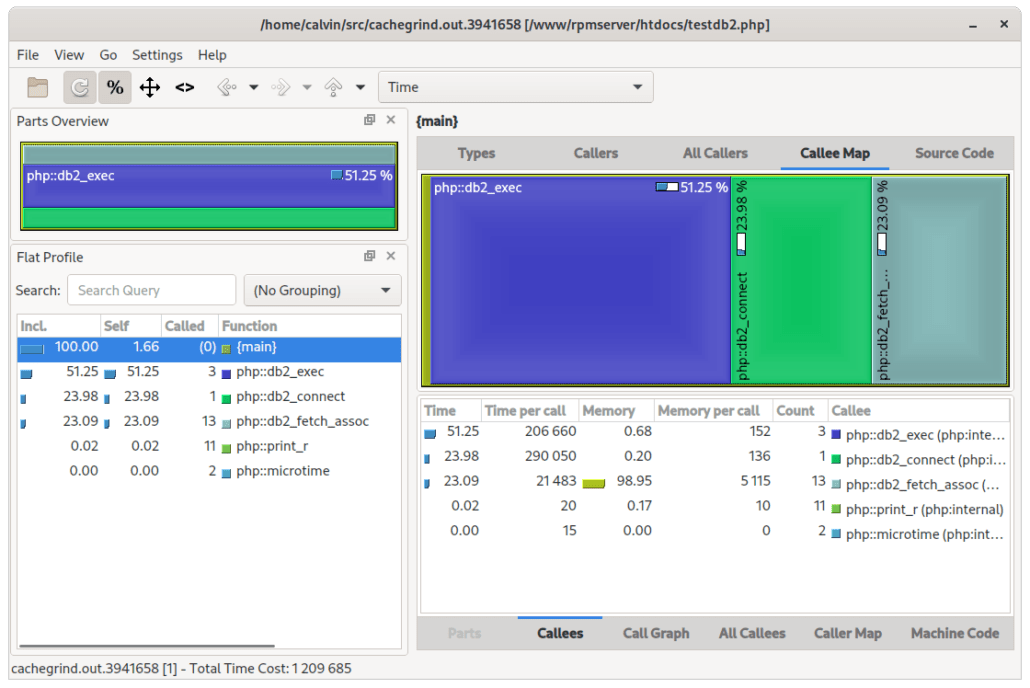
Task: Click the Shorten Templates icon
Action: [x=185, y=88]
